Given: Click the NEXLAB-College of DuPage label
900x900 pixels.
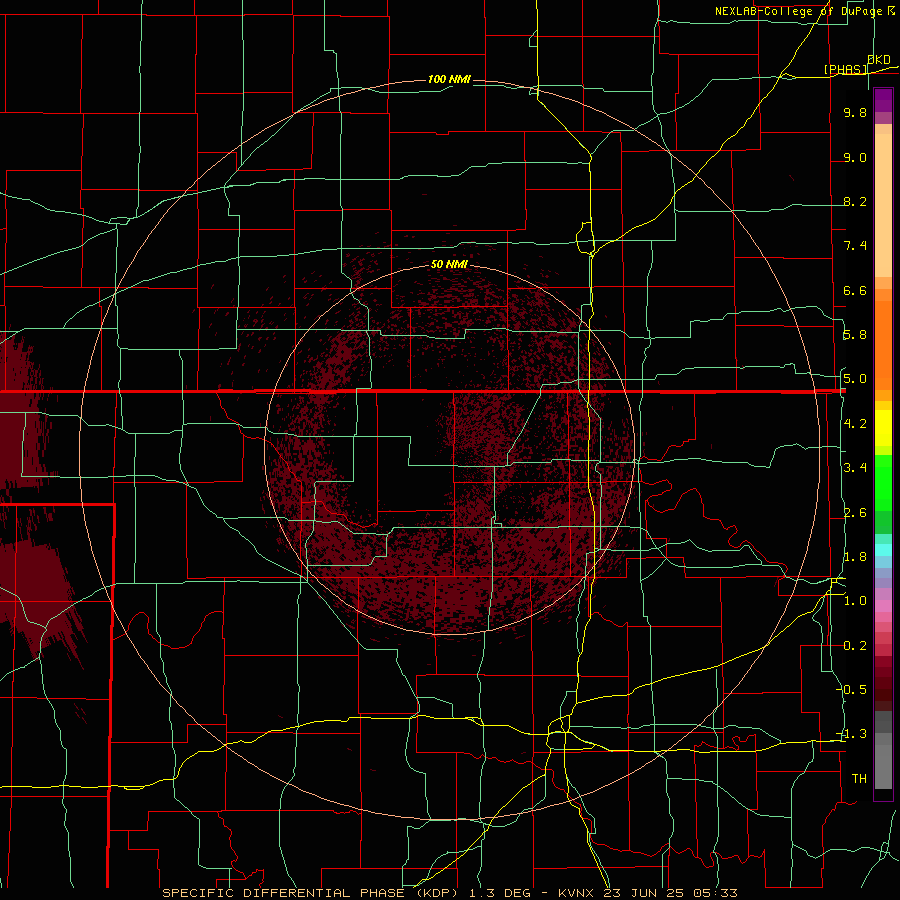Looking at the screenshot, I should tap(798, 11).
